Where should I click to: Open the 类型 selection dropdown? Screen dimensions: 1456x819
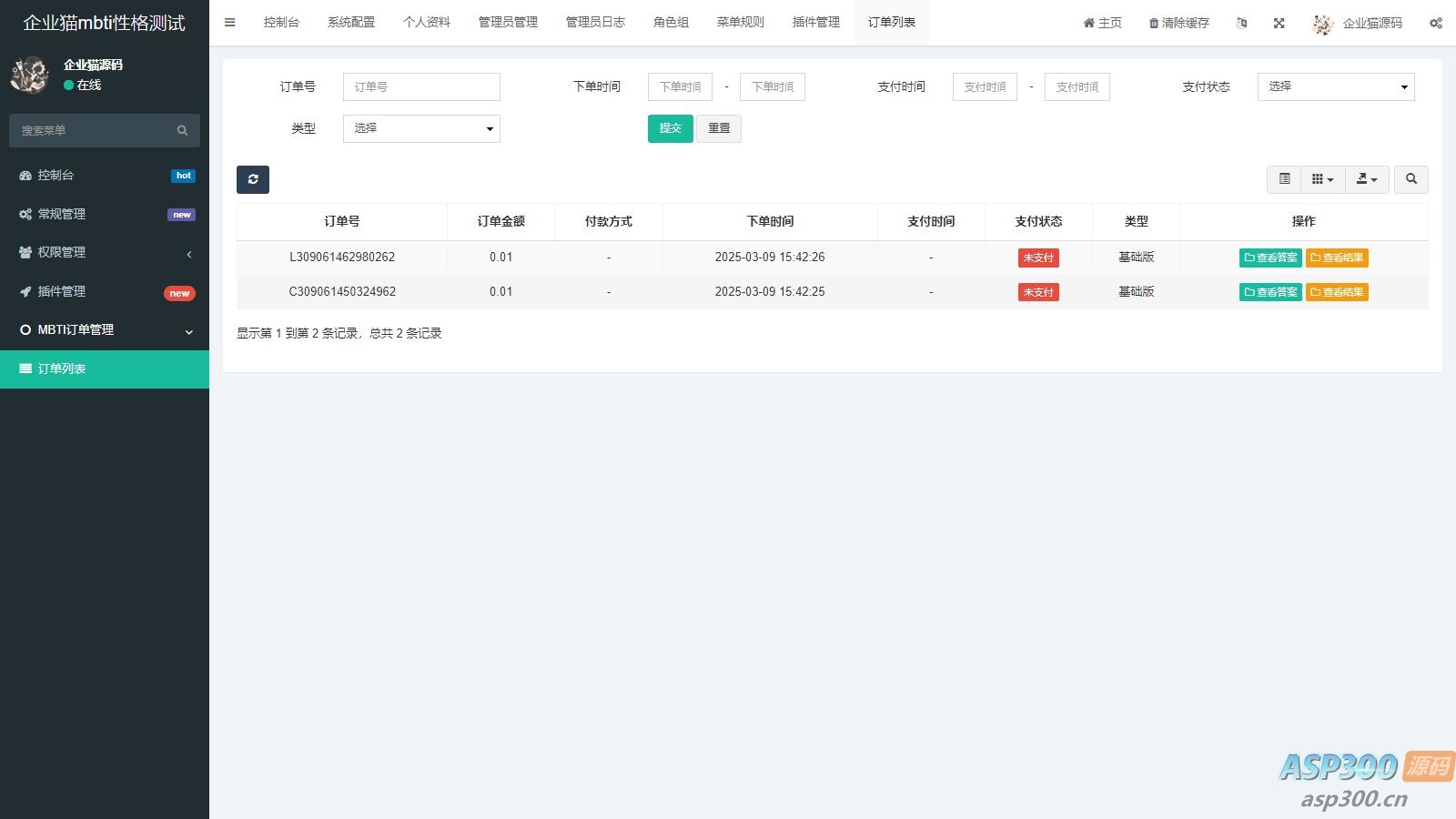(420, 128)
